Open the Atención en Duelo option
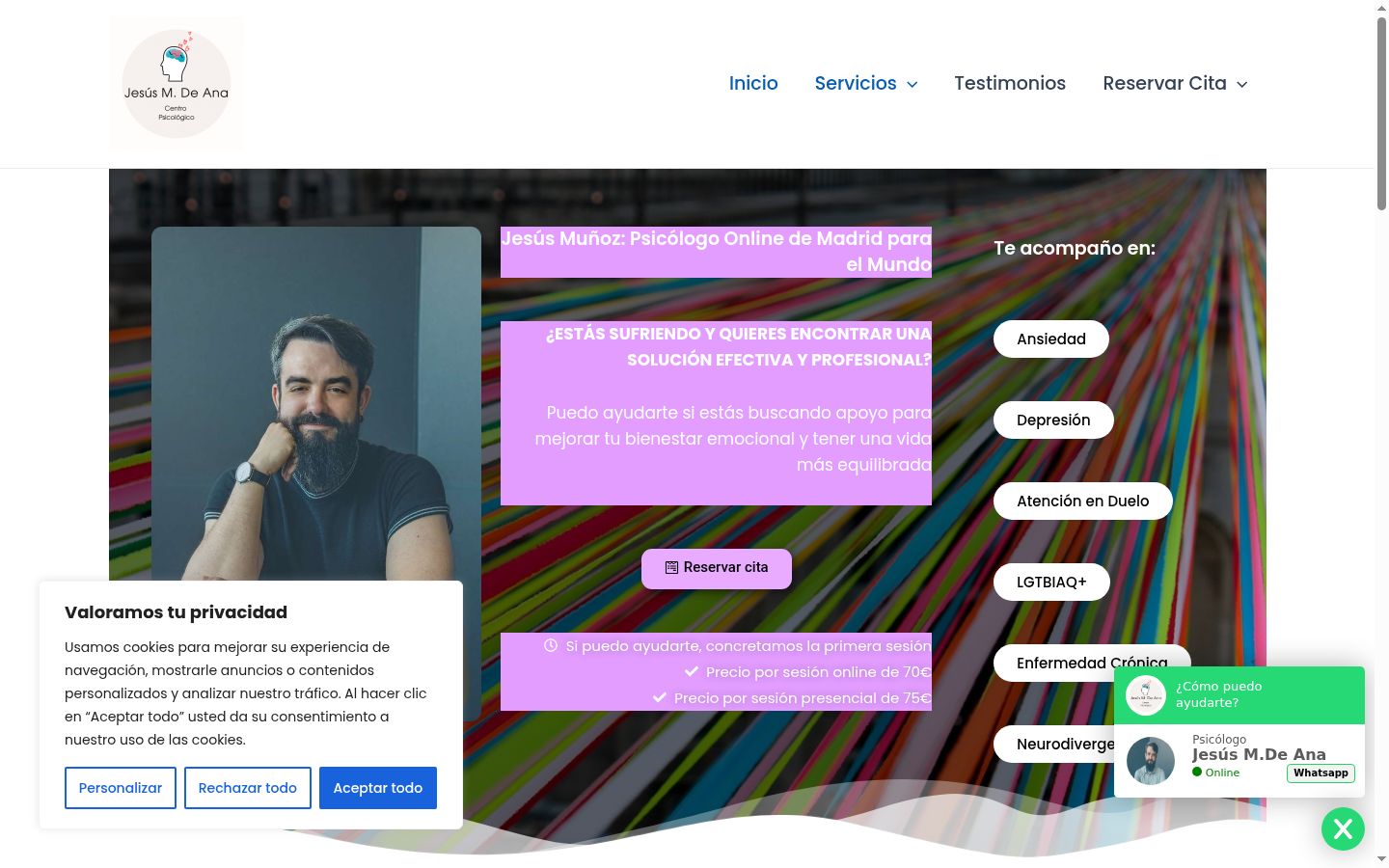Screen dimensions: 1389x868 coord(1083,501)
